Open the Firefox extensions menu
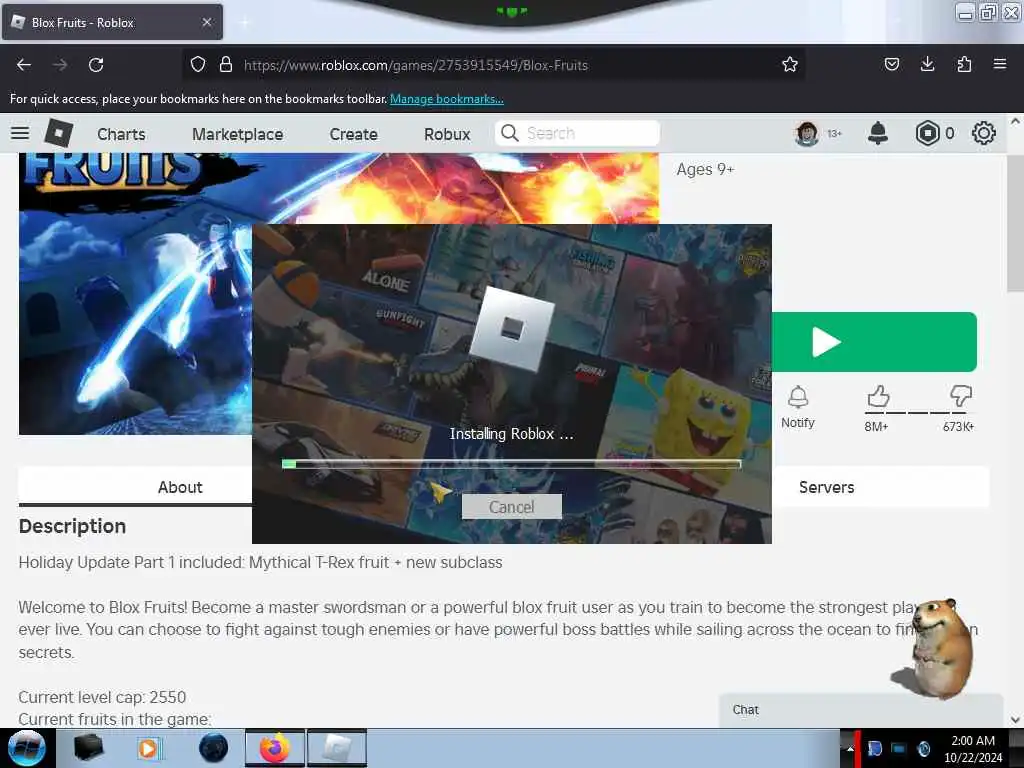The width and height of the screenshot is (1024, 768). pyautogui.click(x=964, y=64)
